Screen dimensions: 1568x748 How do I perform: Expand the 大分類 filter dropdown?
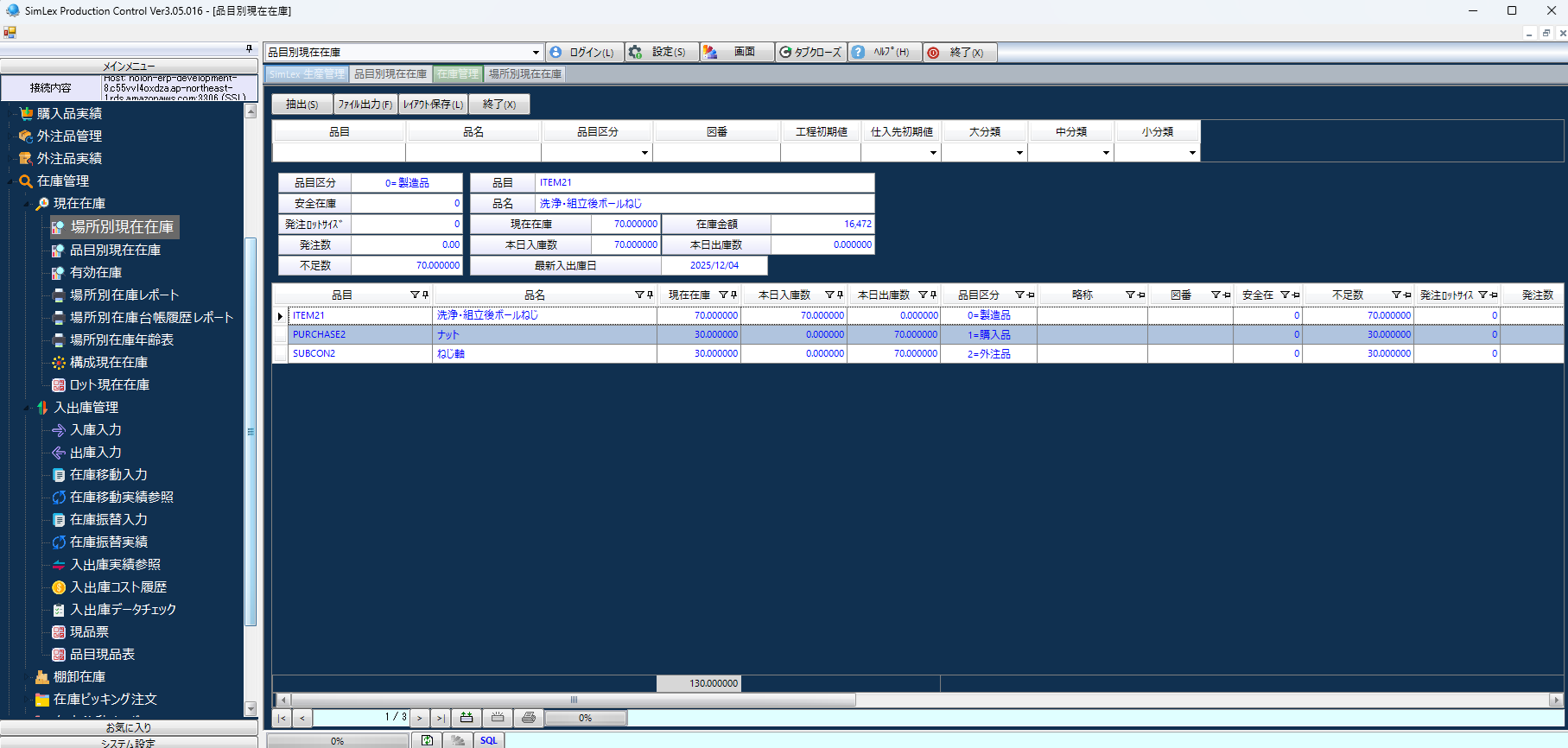tap(1019, 153)
